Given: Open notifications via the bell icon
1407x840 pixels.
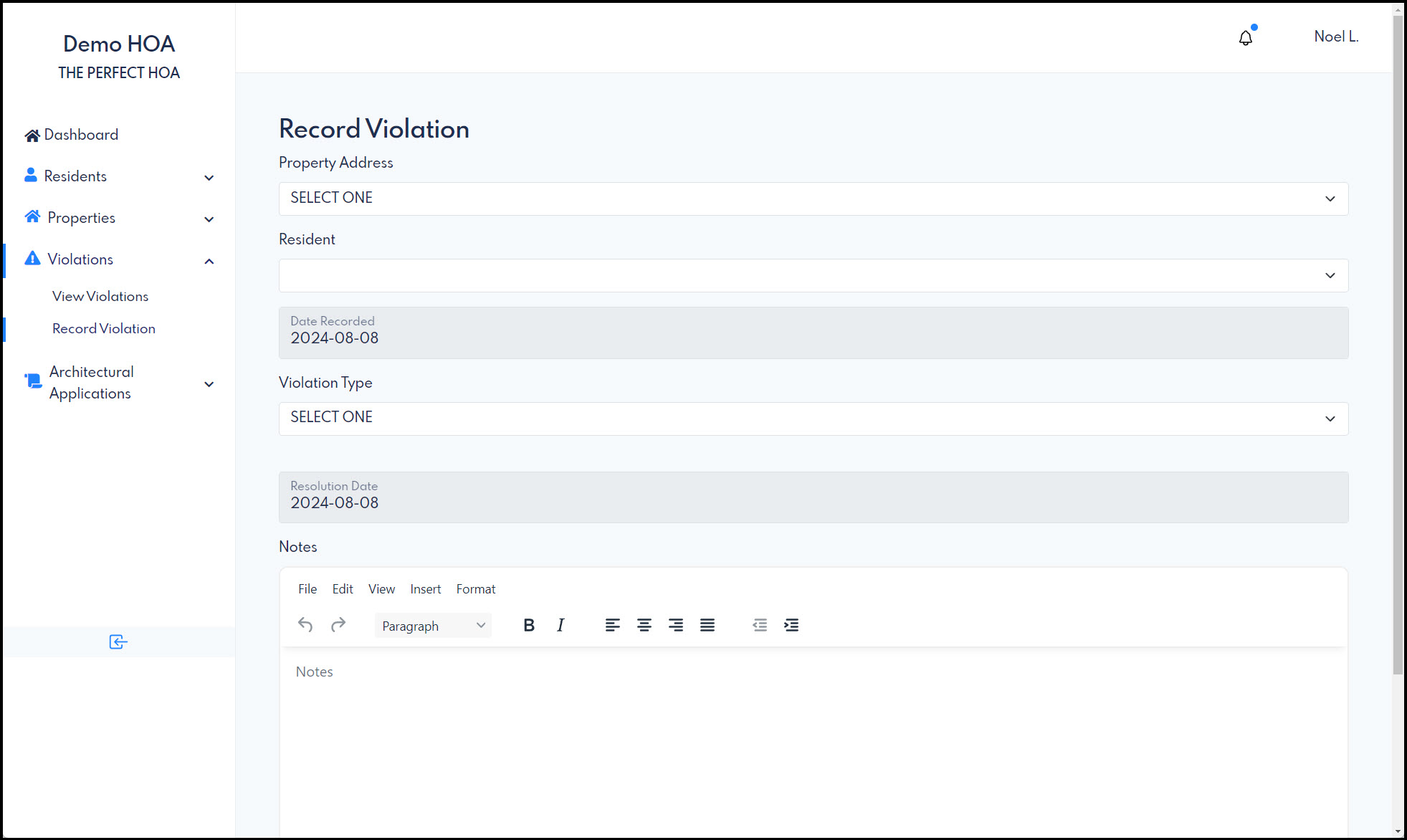Looking at the screenshot, I should 1245,37.
